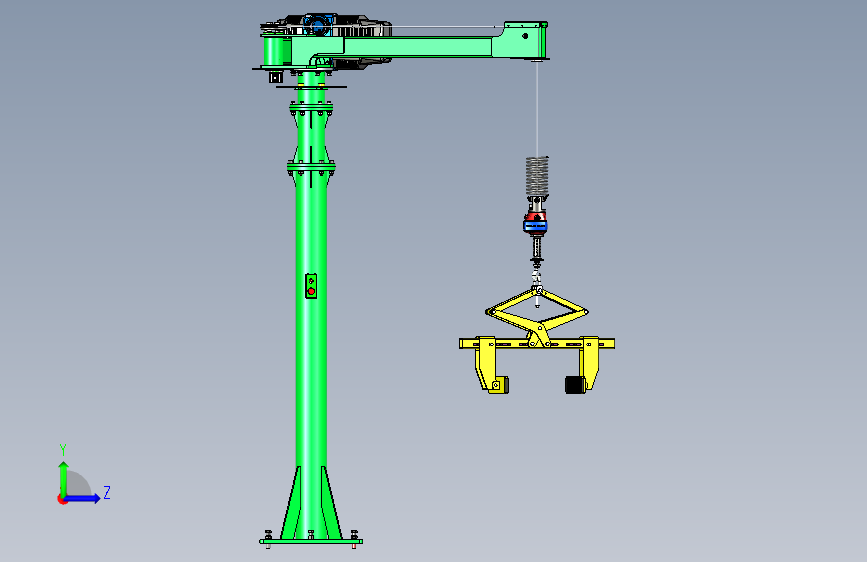This screenshot has height=562, width=867.
Task: Select the coil spring on the hoist cable
Action: click(x=537, y=176)
